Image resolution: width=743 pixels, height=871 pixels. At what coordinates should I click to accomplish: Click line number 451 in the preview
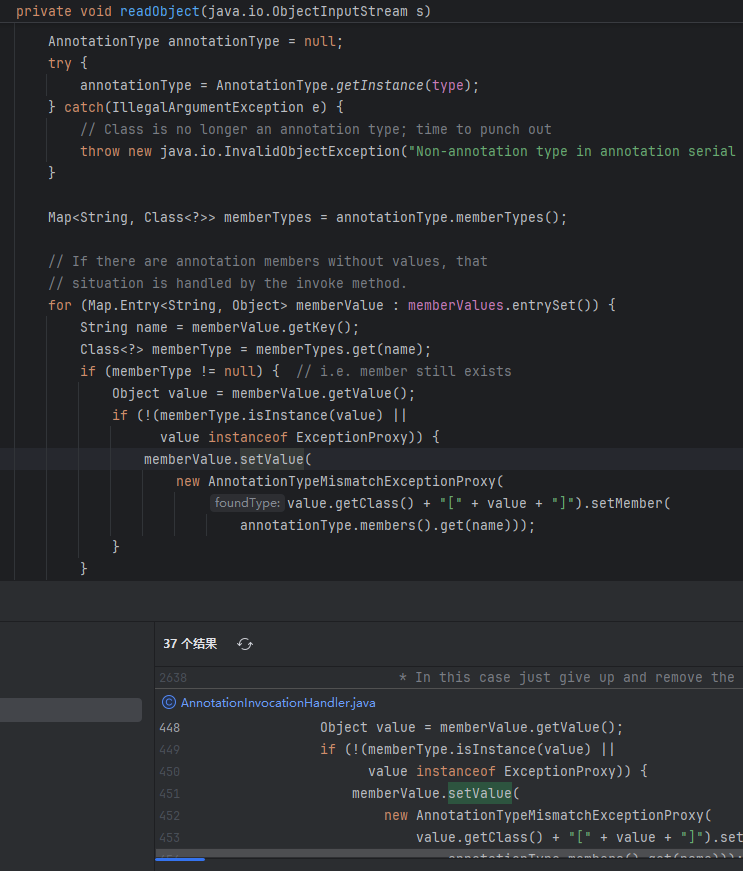pyautogui.click(x=169, y=794)
